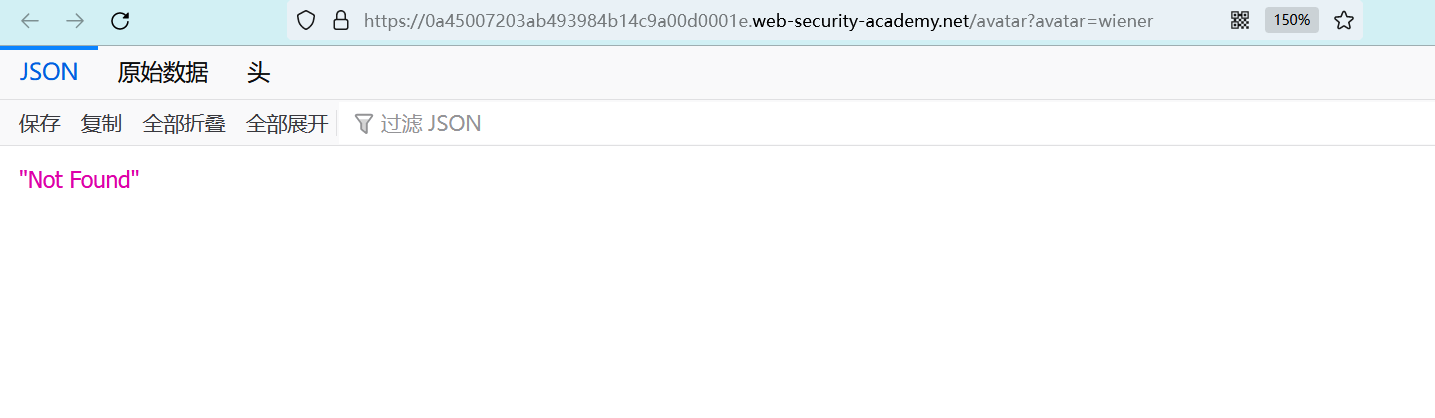The image size is (1435, 418).
Task: Reload the current page
Action: 120,20
